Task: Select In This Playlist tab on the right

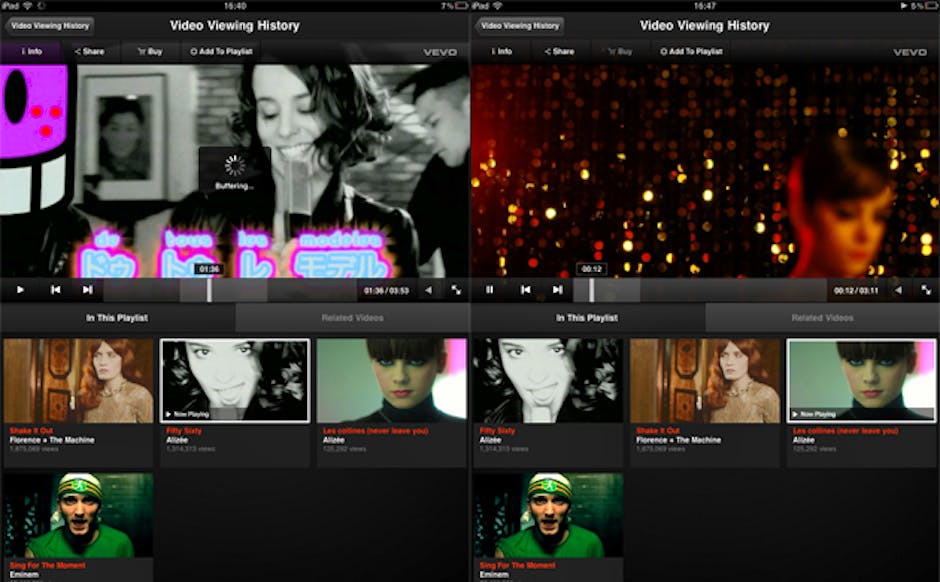Action: 587,318
